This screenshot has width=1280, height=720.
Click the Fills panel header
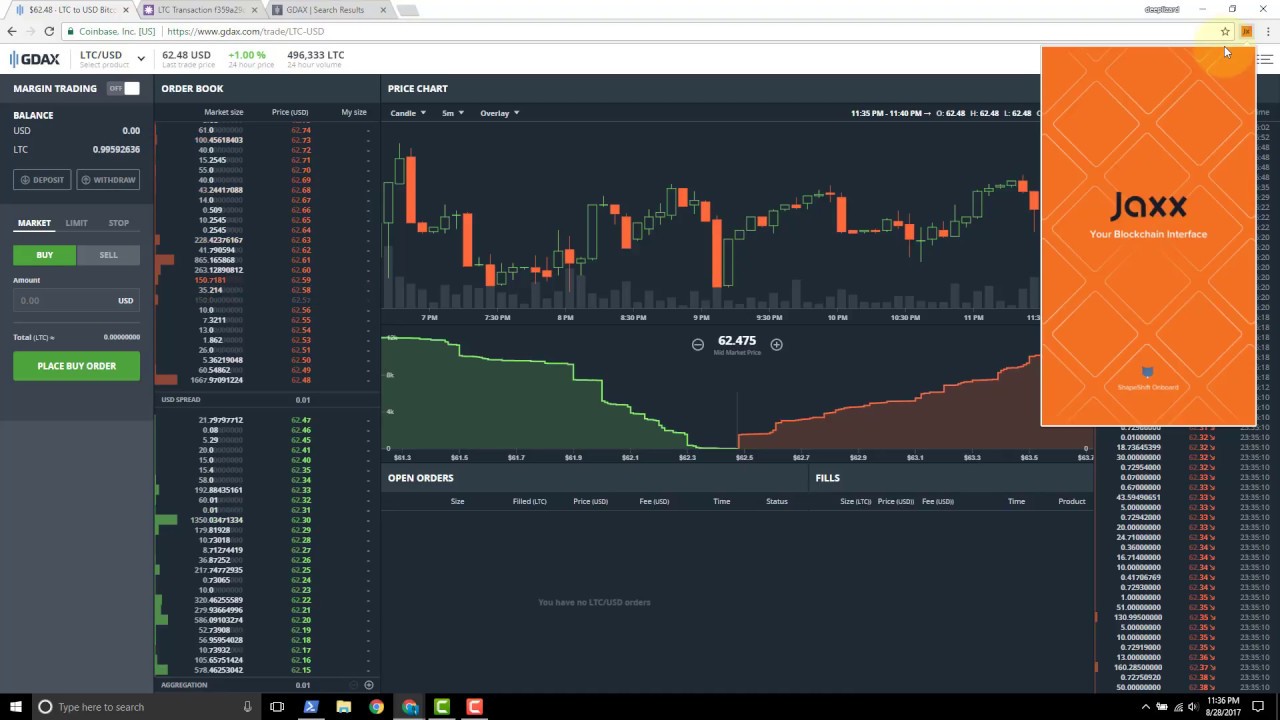pos(827,478)
